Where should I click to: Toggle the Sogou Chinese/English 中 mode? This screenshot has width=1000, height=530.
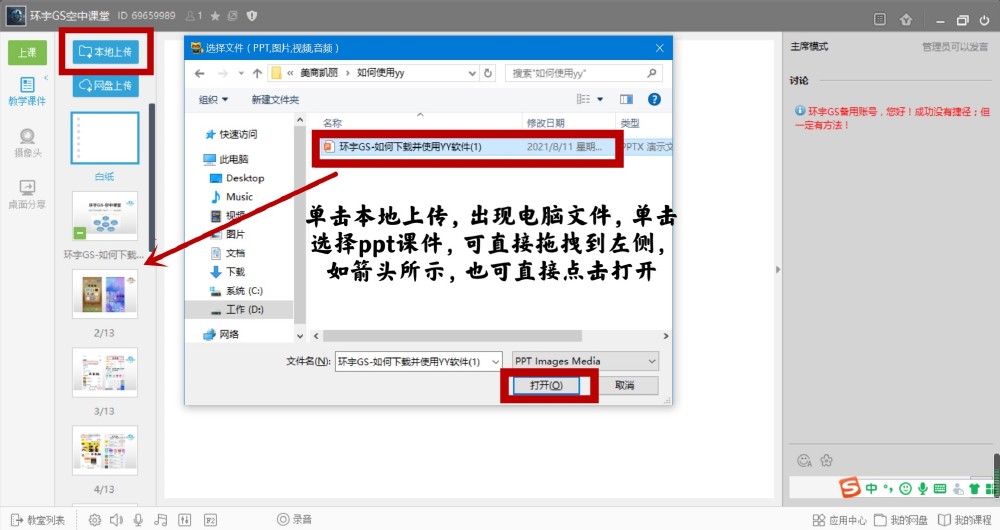pos(871,489)
